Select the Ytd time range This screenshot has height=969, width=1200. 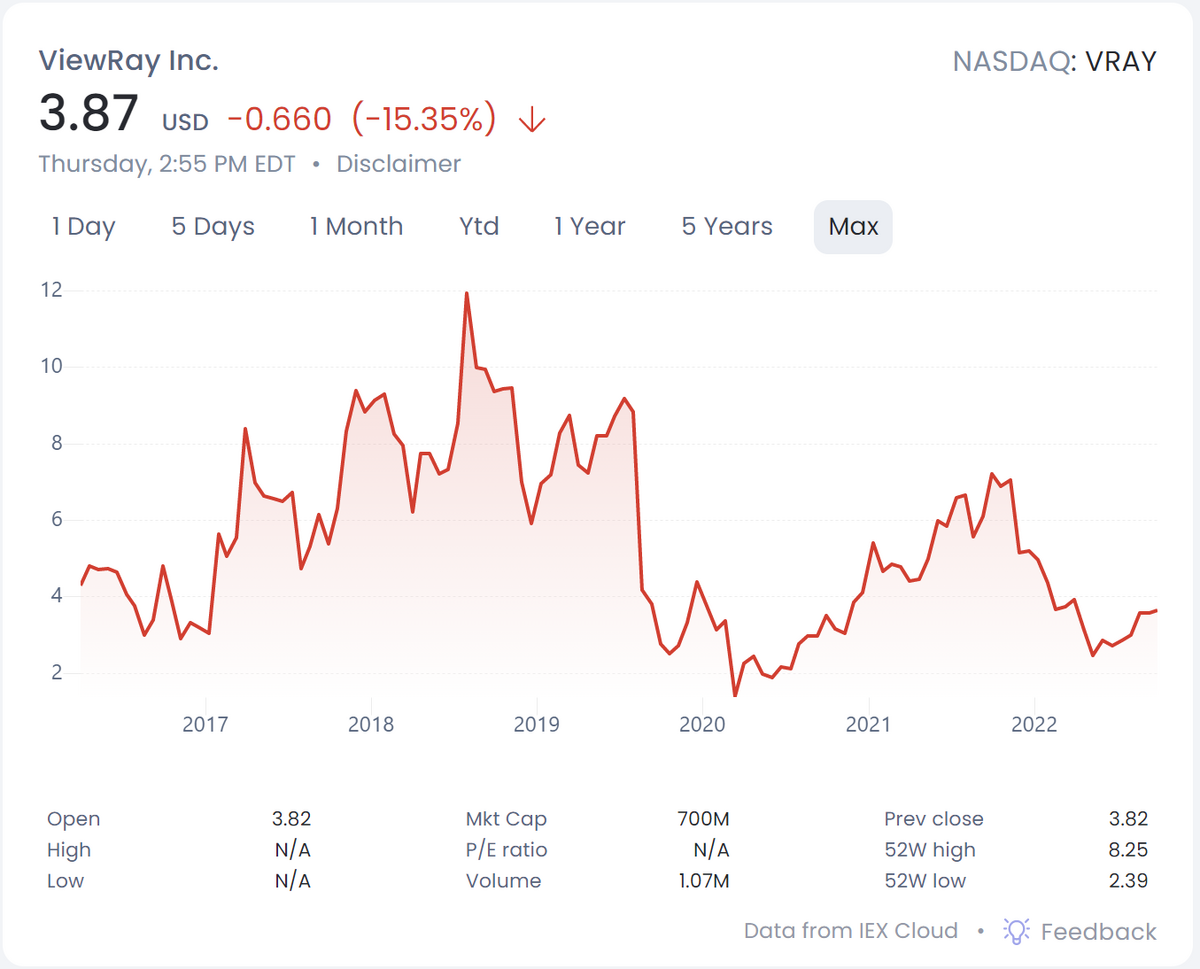[x=479, y=227]
